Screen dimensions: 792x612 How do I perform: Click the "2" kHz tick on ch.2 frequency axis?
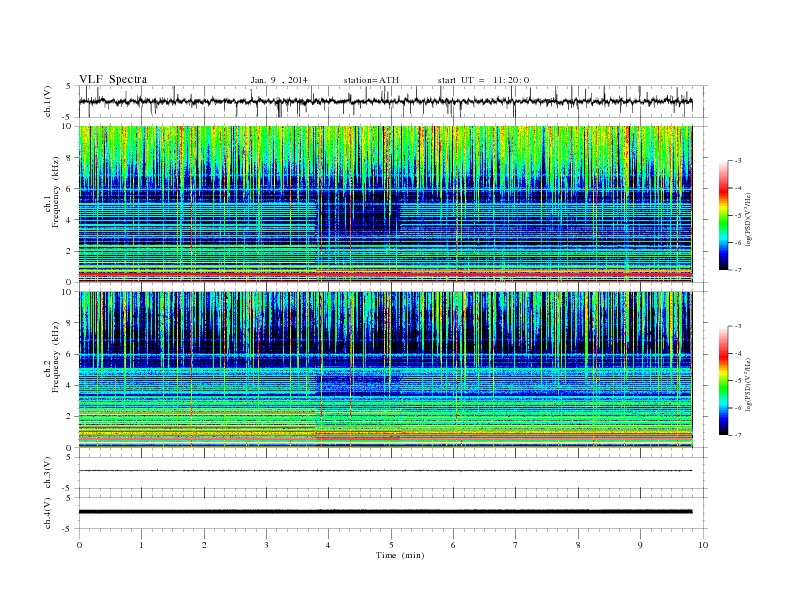click(x=69, y=416)
